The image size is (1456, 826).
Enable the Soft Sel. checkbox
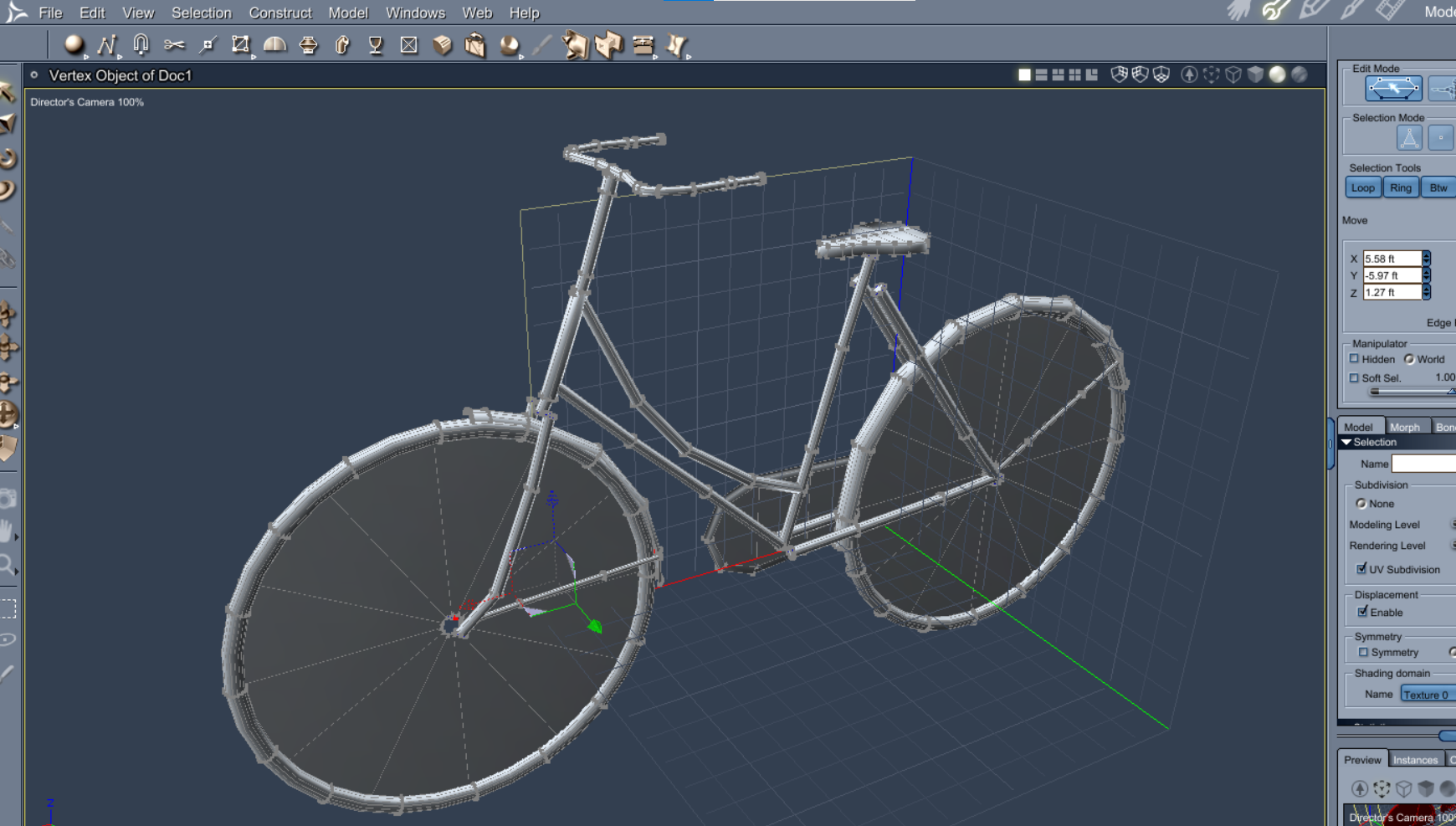1354,378
